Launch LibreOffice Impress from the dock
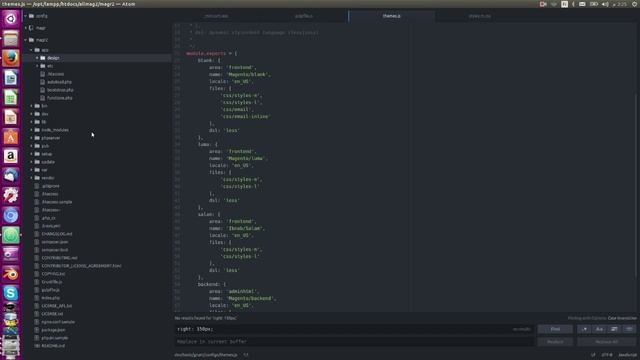Screen dimensions: 640x360 pyautogui.click(x=11, y=117)
